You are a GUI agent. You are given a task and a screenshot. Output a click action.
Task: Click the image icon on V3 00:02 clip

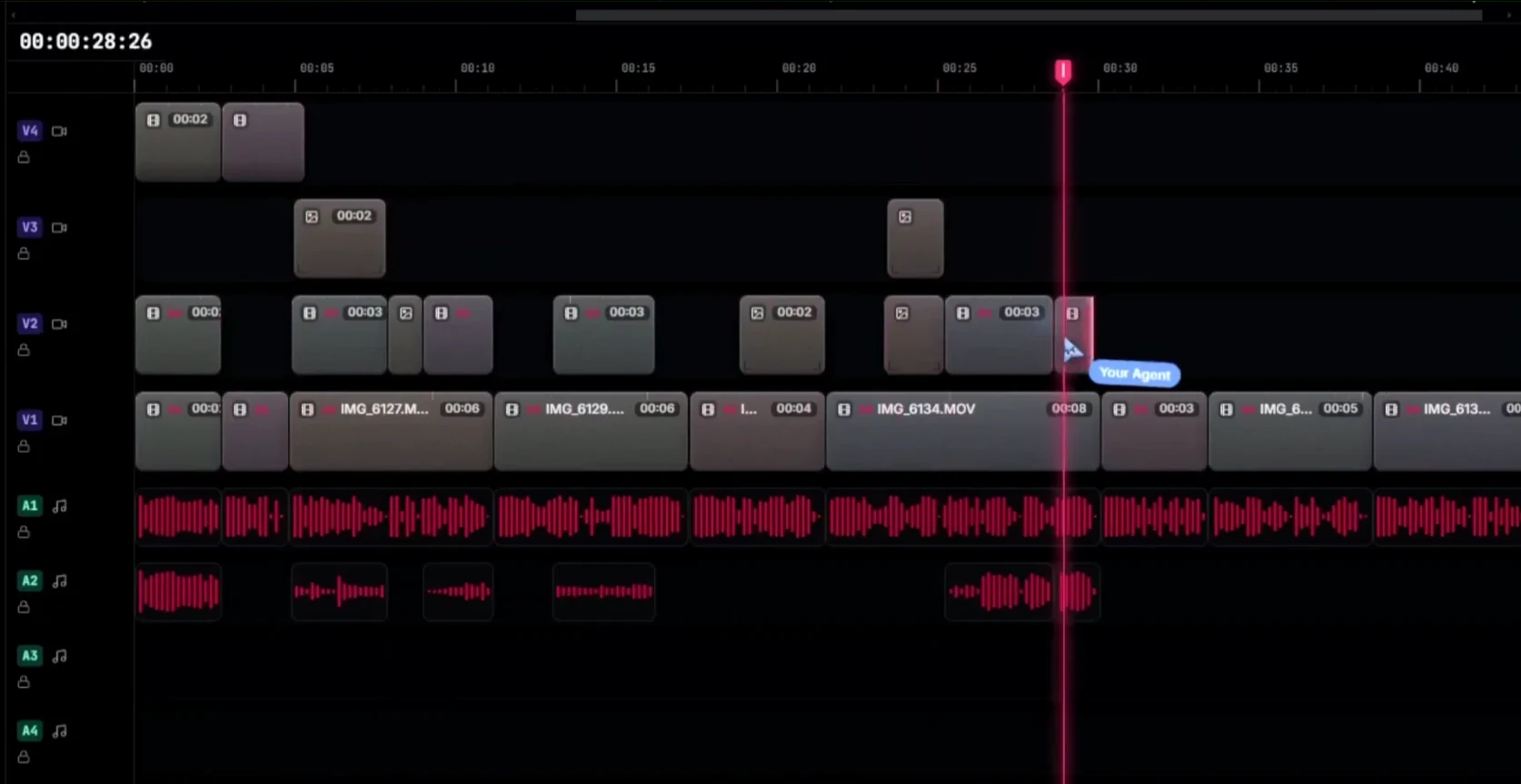[312, 216]
